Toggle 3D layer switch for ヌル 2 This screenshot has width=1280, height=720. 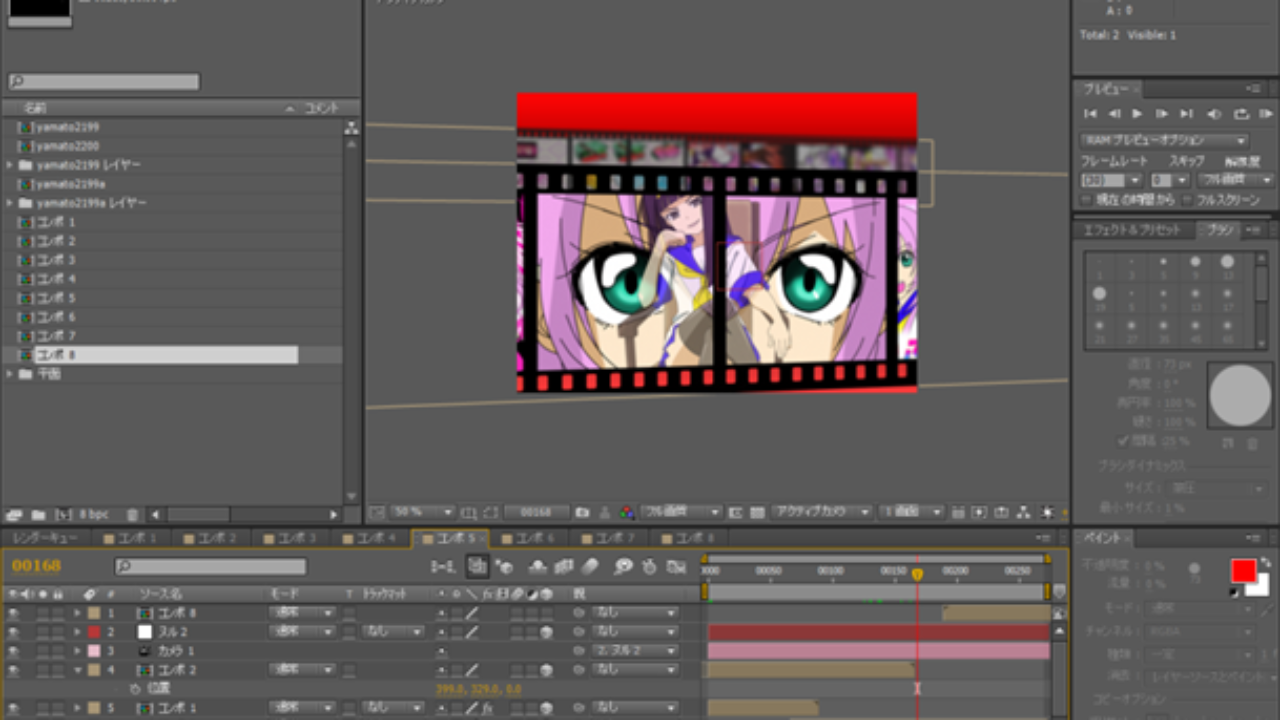(546, 632)
